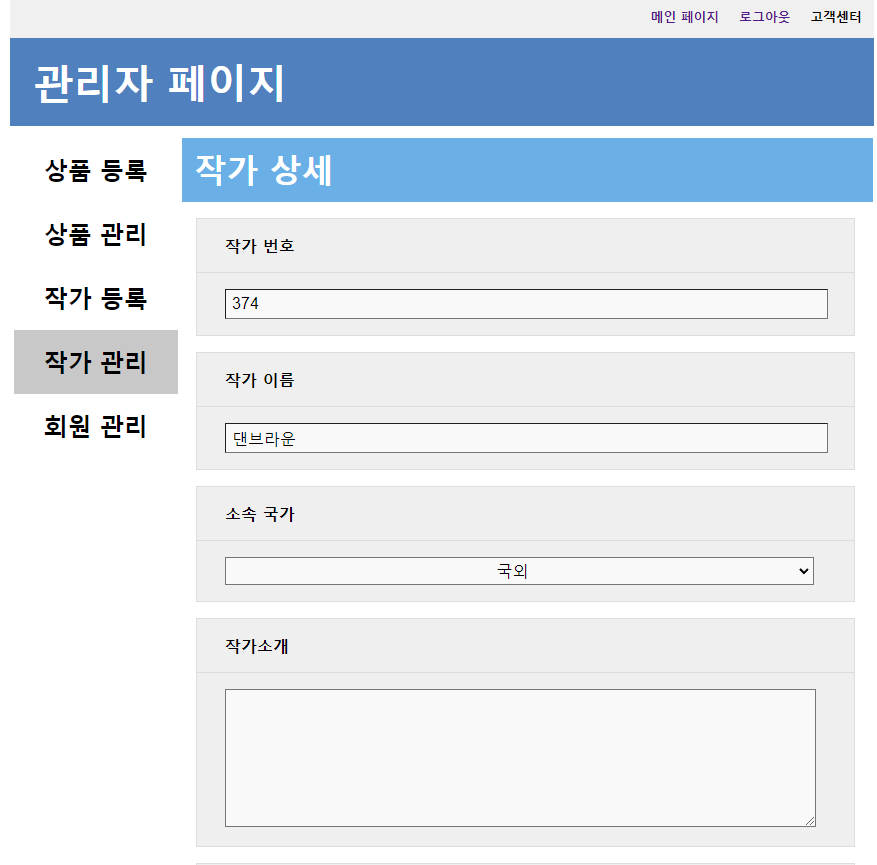Image resolution: width=877 pixels, height=865 pixels.
Task: Navigate to 회원 관리 in the sidebar
Action: [96, 426]
